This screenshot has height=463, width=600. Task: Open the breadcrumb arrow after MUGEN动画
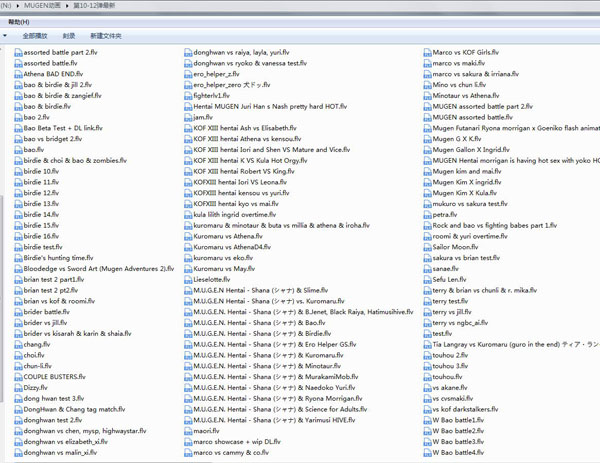point(67,6)
